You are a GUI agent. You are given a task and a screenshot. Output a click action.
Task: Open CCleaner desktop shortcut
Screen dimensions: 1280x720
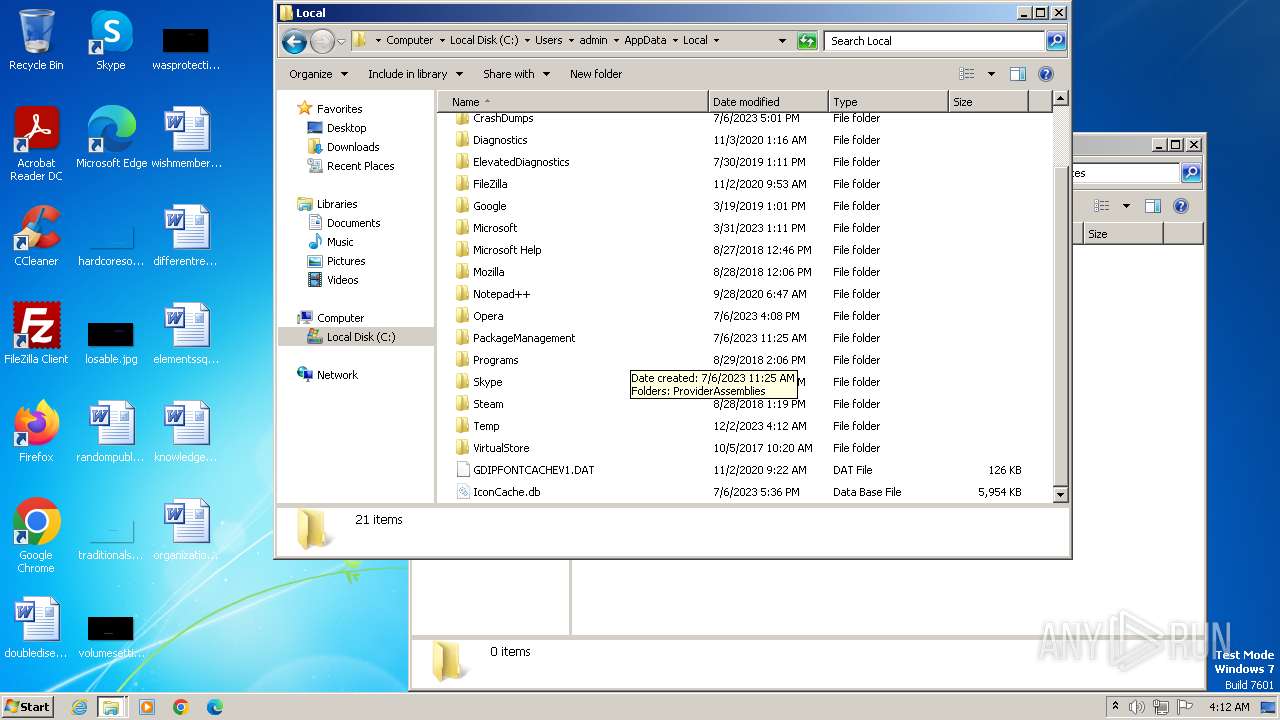[36, 235]
